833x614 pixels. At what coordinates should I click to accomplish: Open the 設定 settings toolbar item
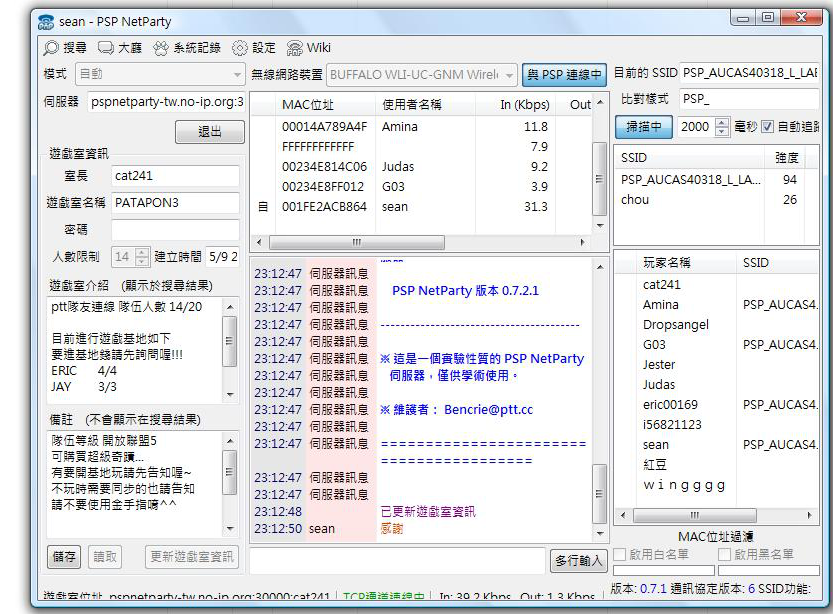[x=254, y=48]
